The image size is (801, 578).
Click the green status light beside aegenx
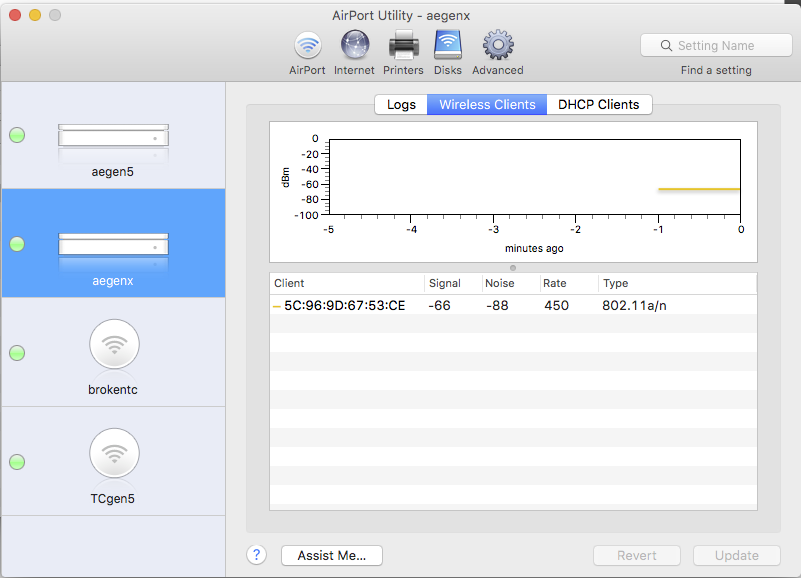[x=17, y=244]
